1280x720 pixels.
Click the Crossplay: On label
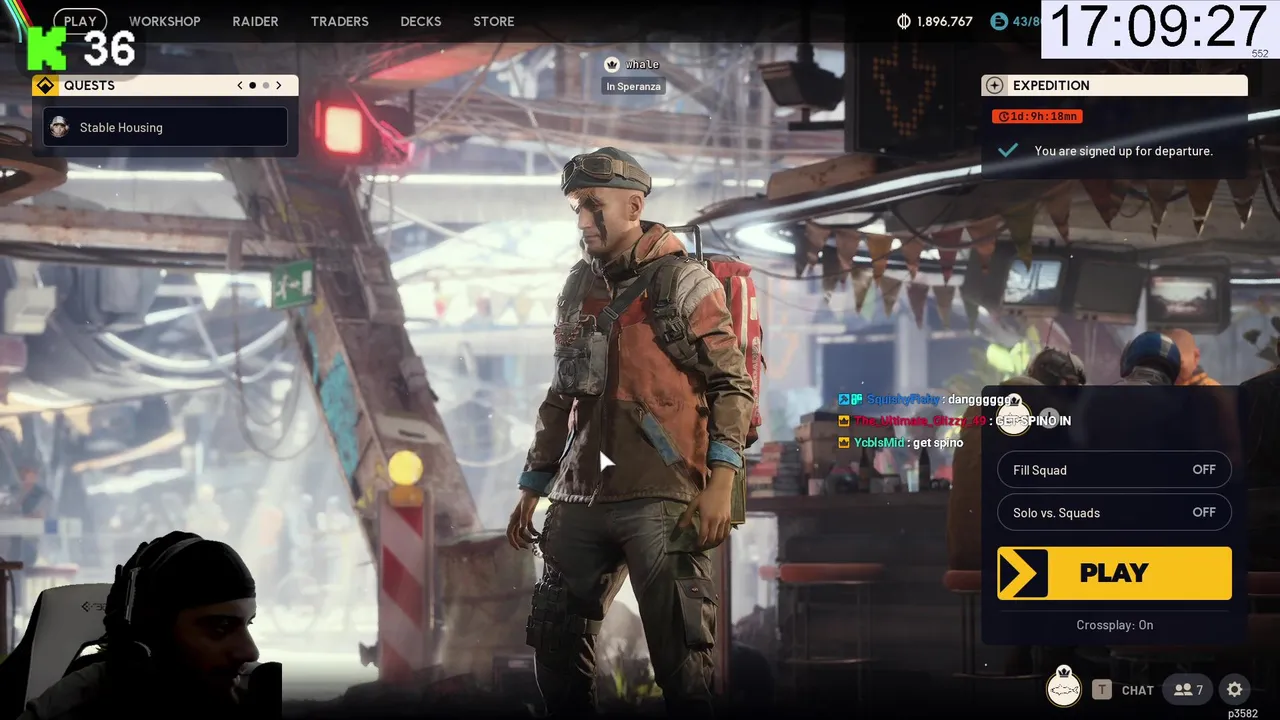(1114, 625)
